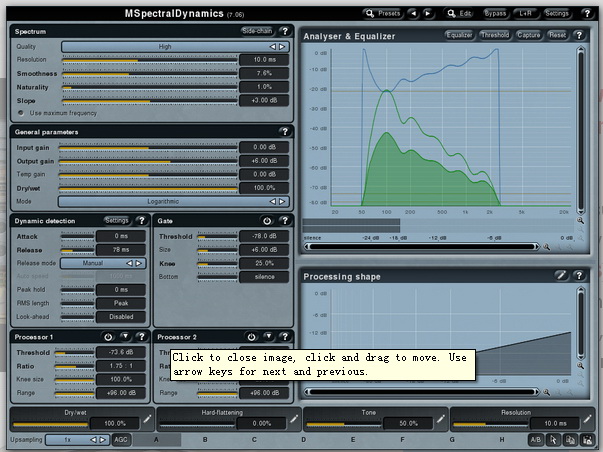Adjust the Output gain slider
This screenshot has width=603, height=452.
pyautogui.click(x=148, y=162)
